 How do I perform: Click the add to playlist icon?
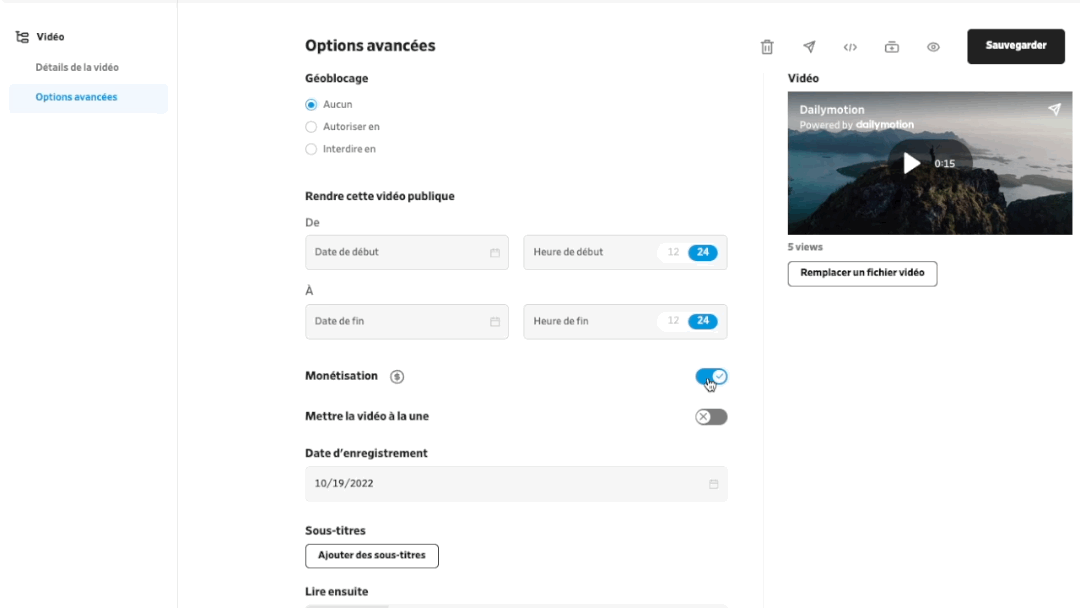coord(891,47)
